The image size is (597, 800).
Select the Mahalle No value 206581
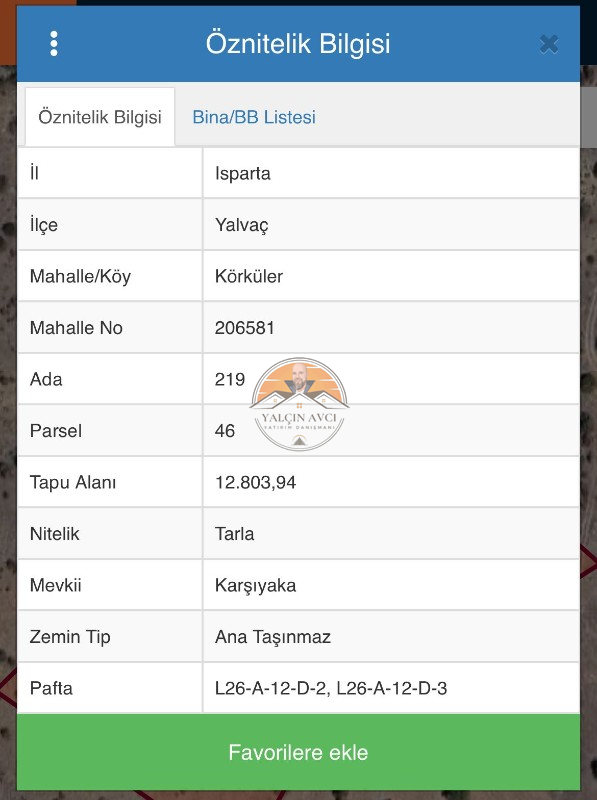pyautogui.click(x=244, y=328)
